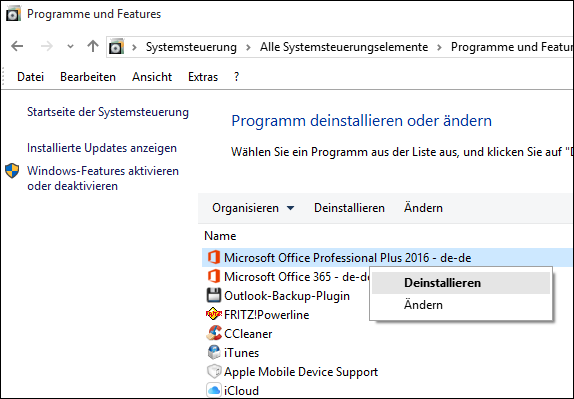
Task: Click the iCloud cloud icon
Action: pos(214,390)
